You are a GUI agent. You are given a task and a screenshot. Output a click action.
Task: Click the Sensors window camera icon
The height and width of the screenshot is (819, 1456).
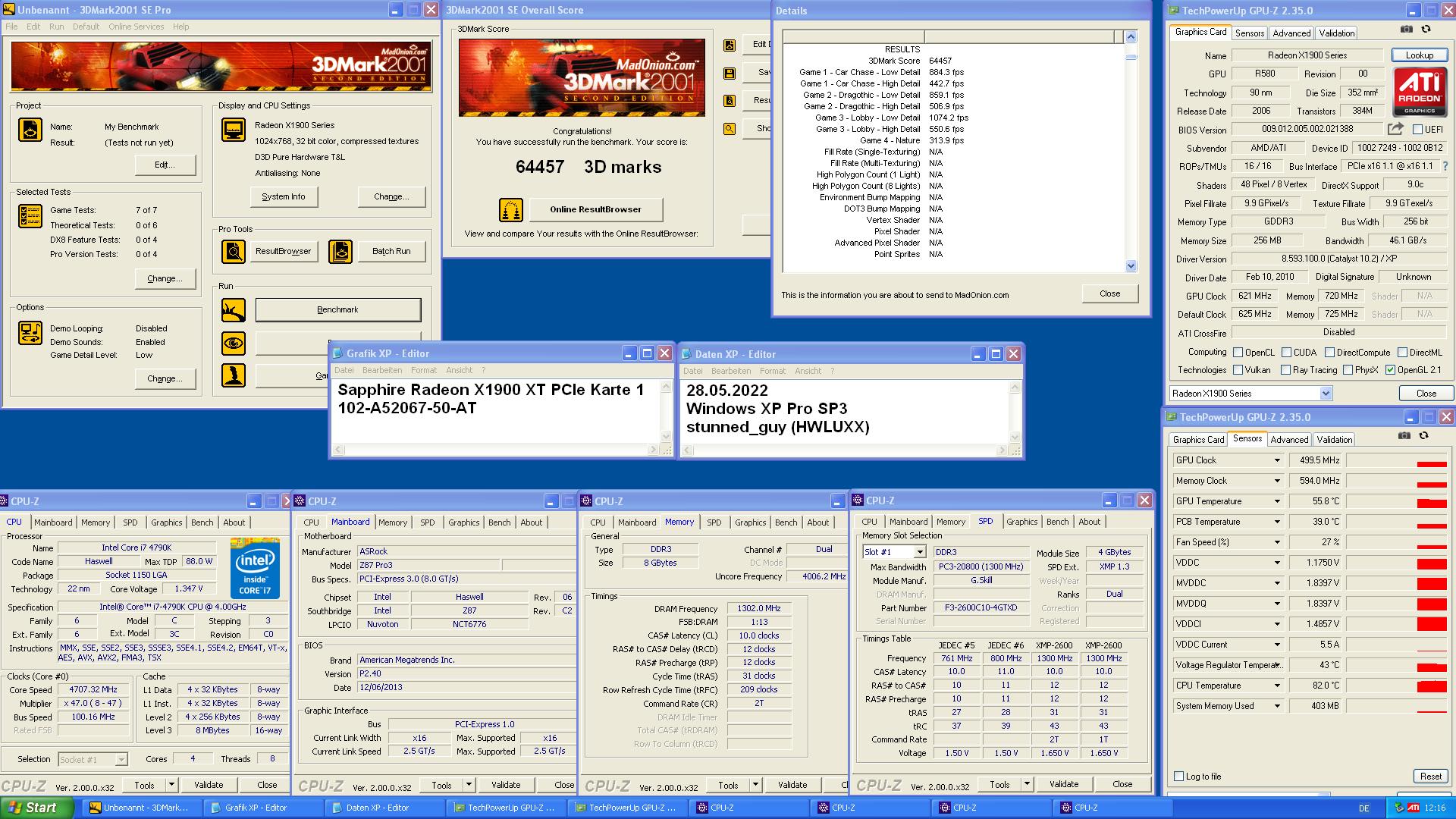point(1404,436)
